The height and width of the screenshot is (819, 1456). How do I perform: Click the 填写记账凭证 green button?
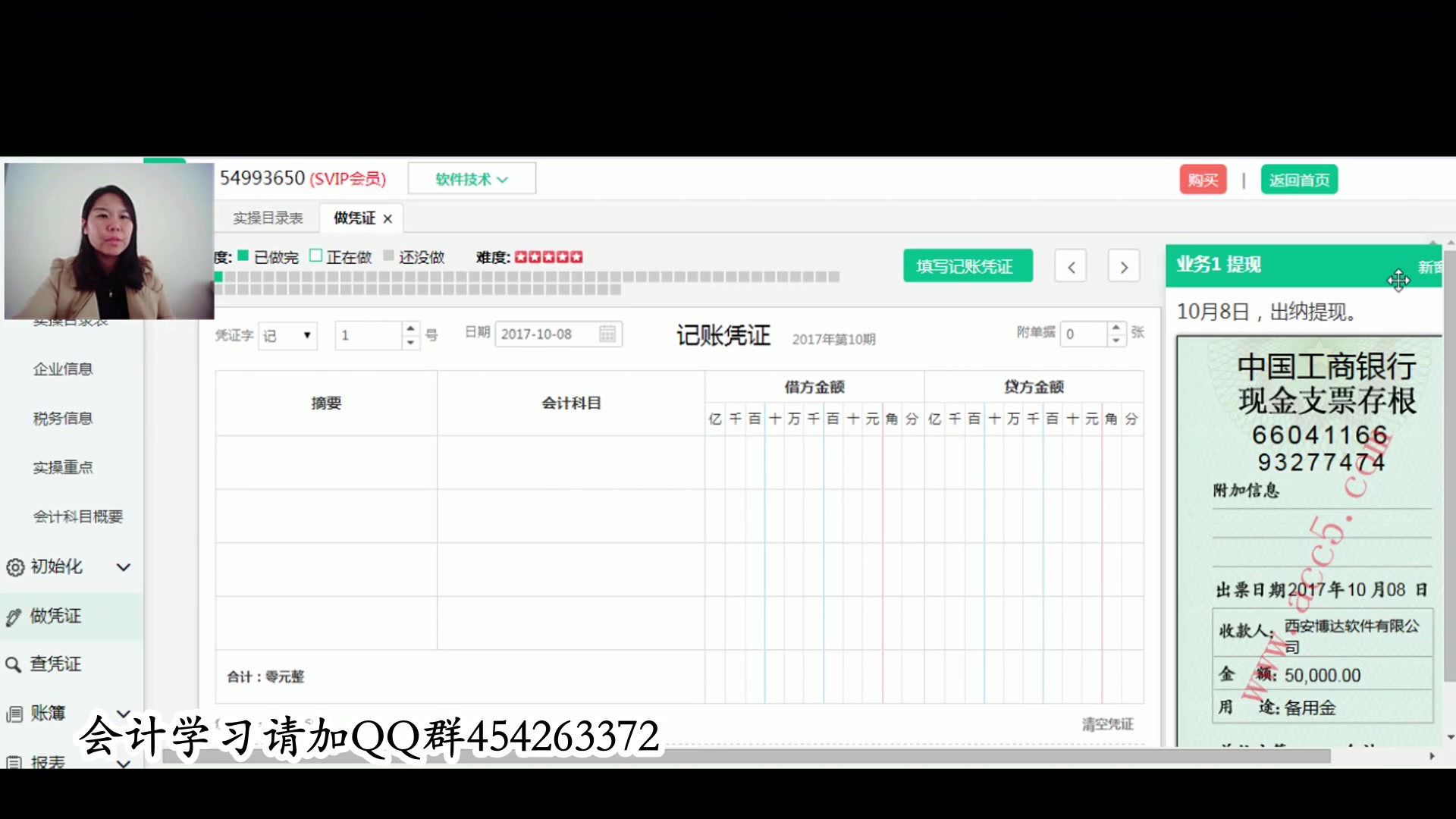(968, 265)
